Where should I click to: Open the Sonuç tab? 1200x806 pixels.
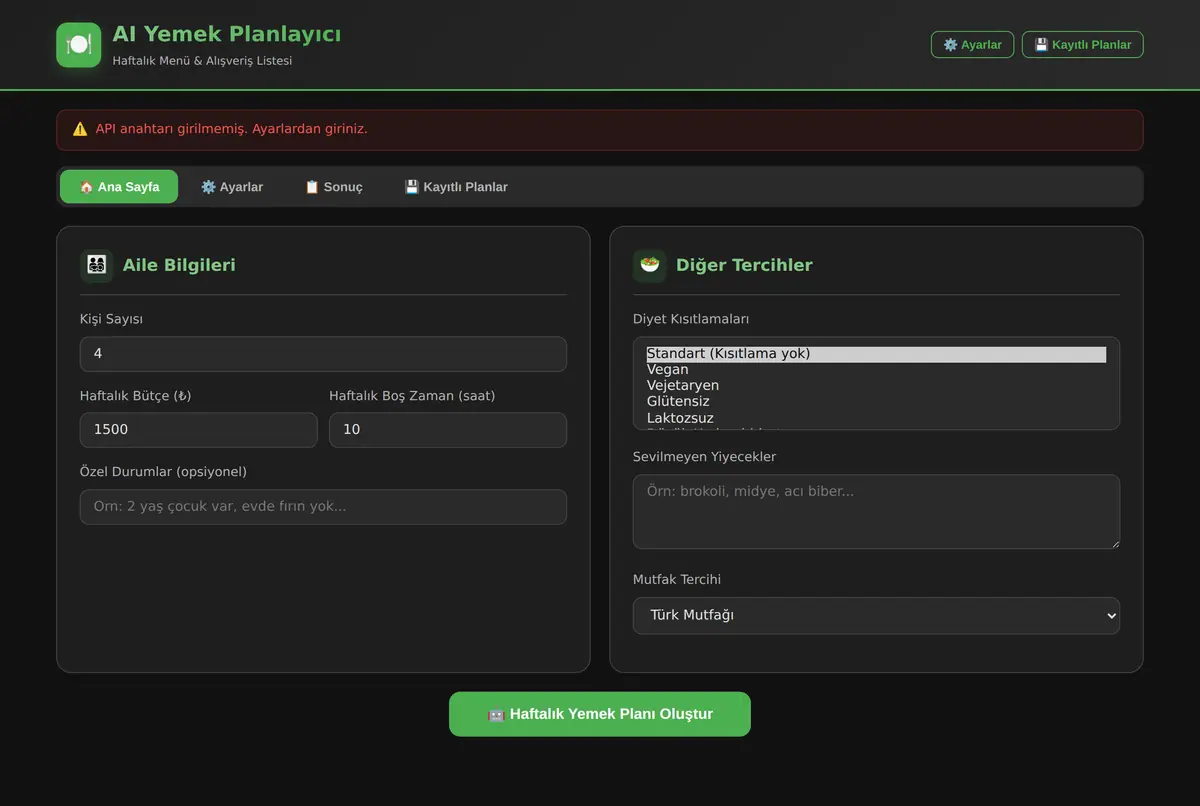334,187
